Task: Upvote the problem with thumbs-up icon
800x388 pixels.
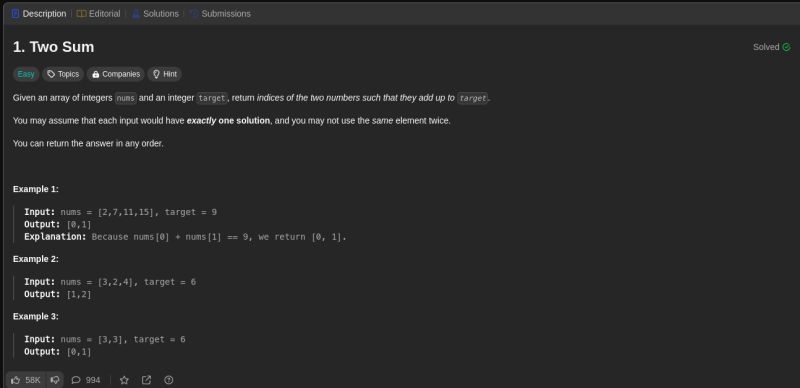Action: tap(16, 380)
